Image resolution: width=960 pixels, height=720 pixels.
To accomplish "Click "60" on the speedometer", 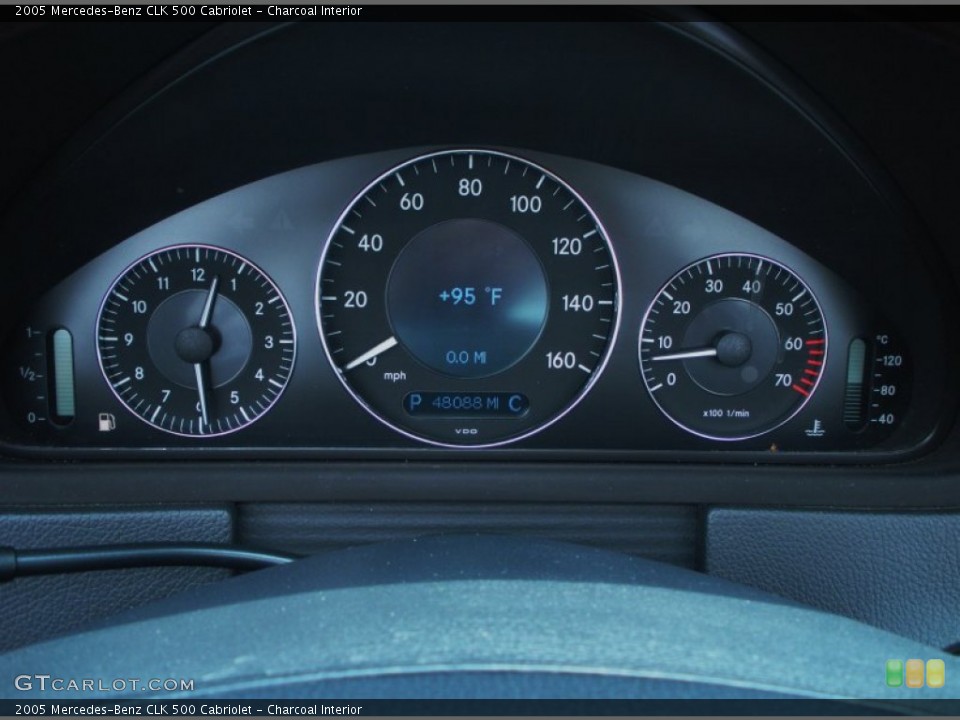I will pos(411,201).
